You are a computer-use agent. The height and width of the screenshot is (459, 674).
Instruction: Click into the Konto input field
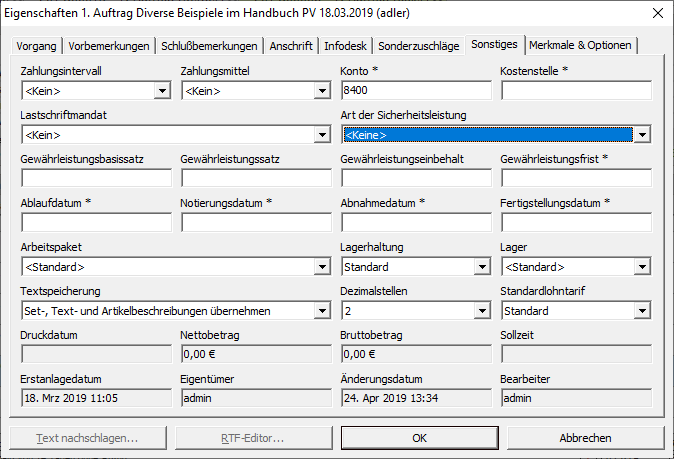point(416,91)
